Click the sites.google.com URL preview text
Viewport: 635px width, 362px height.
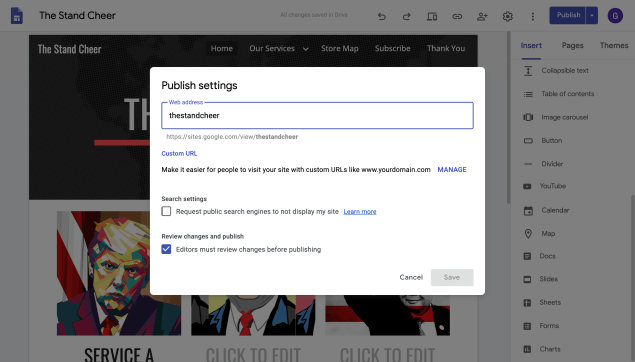pos(232,137)
